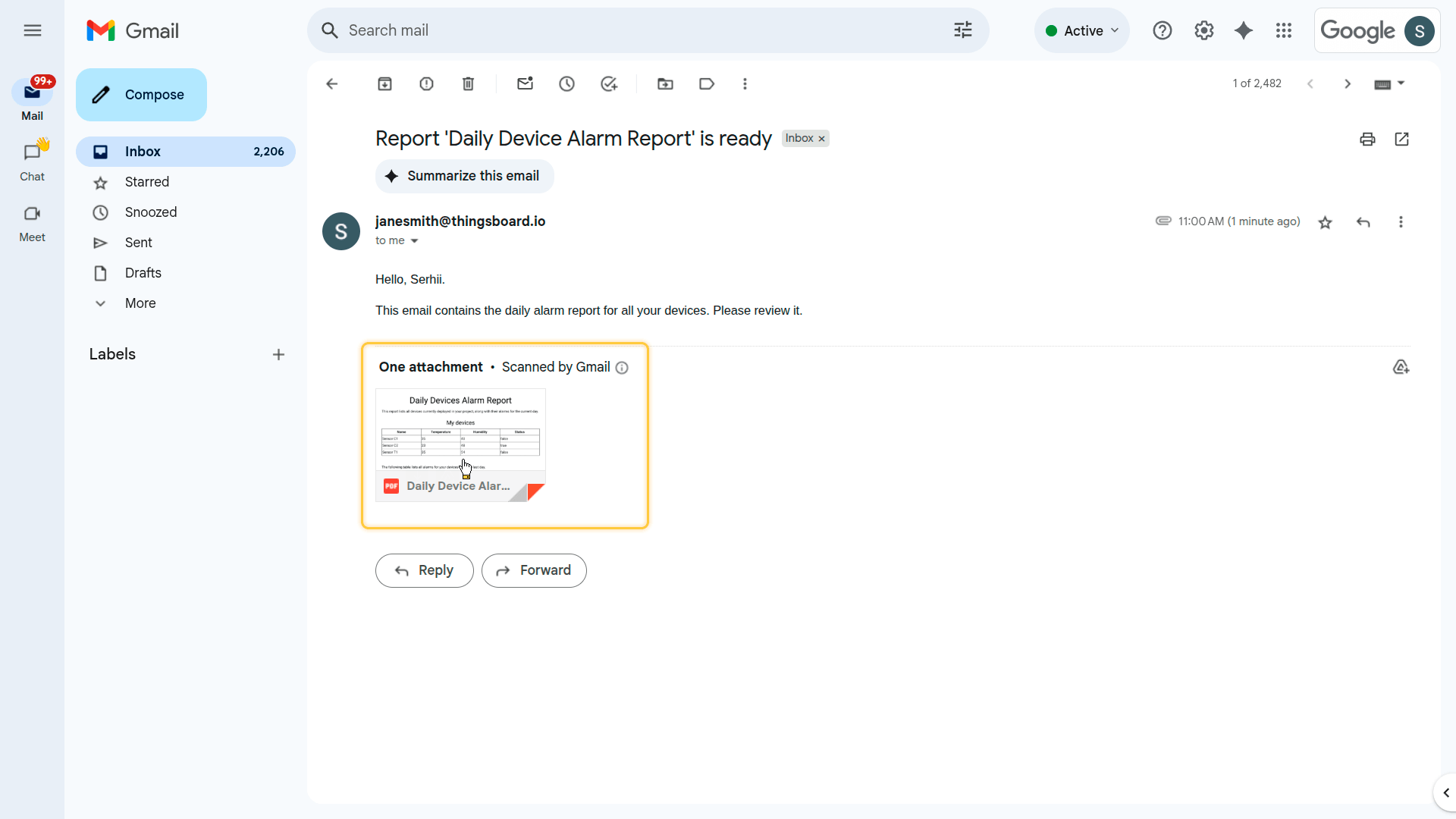Image resolution: width=1456 pixels, height=819 pixels.
Task: Archive this email
Action: (384, 84)
